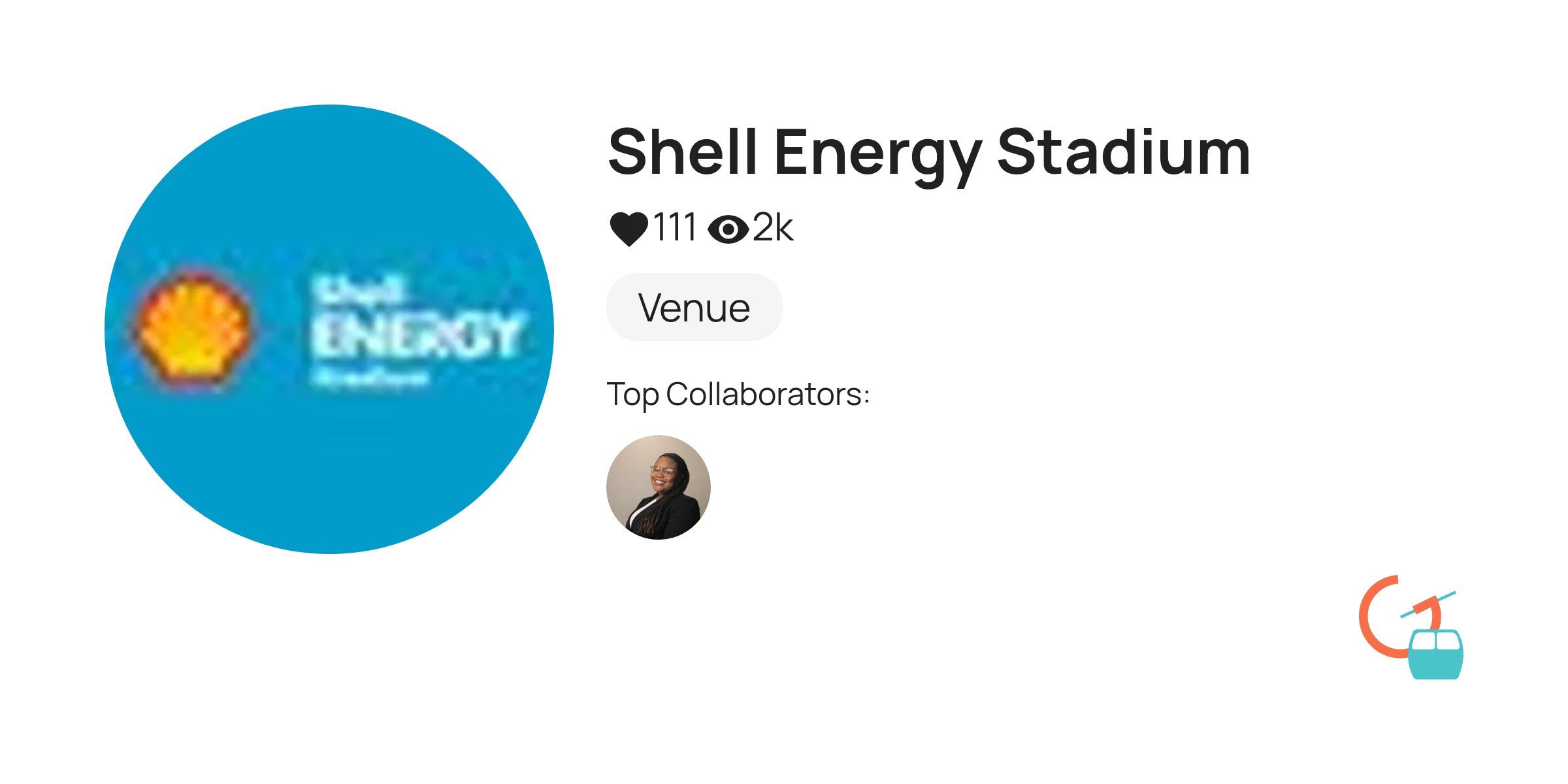1568x784 pixels.
Task: Select the Venue tag
Action: 694,307
